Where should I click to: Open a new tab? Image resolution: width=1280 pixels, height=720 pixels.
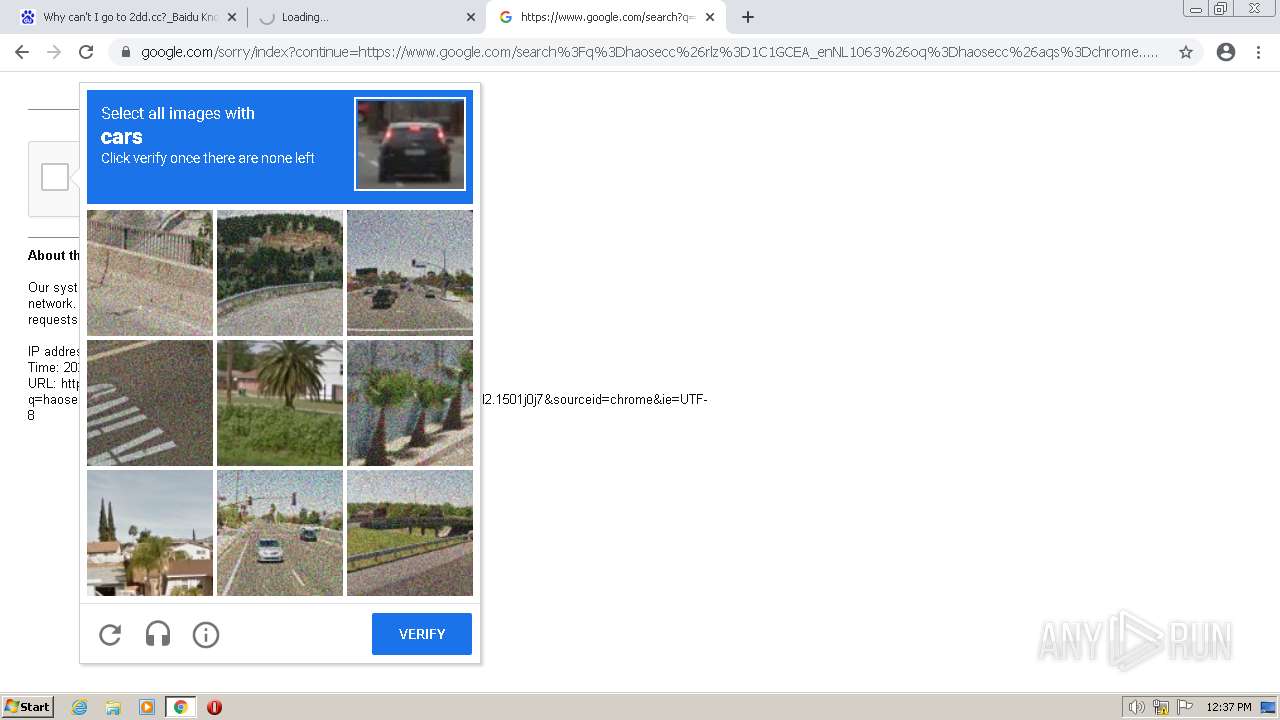point(748,17)
